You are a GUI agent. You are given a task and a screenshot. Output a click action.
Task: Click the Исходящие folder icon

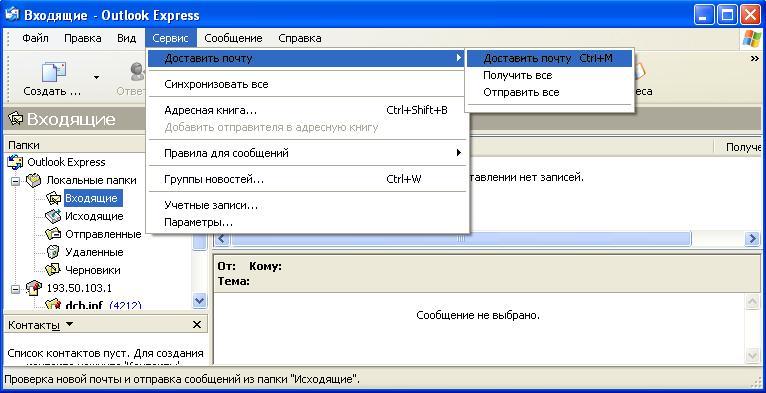[x=53, y=216]
